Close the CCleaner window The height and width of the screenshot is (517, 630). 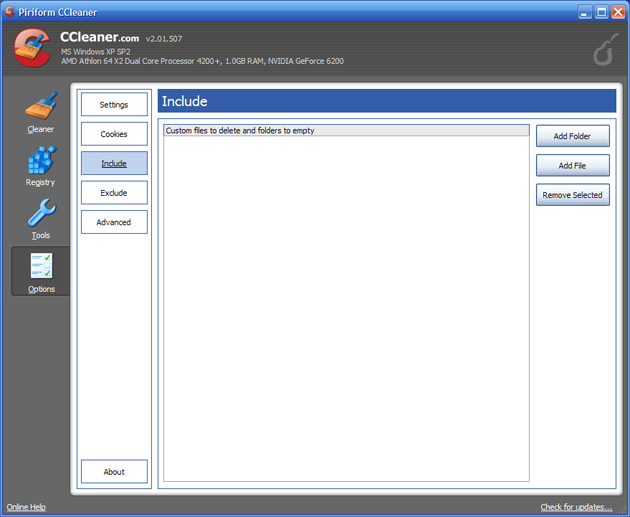tap(618, 12)
